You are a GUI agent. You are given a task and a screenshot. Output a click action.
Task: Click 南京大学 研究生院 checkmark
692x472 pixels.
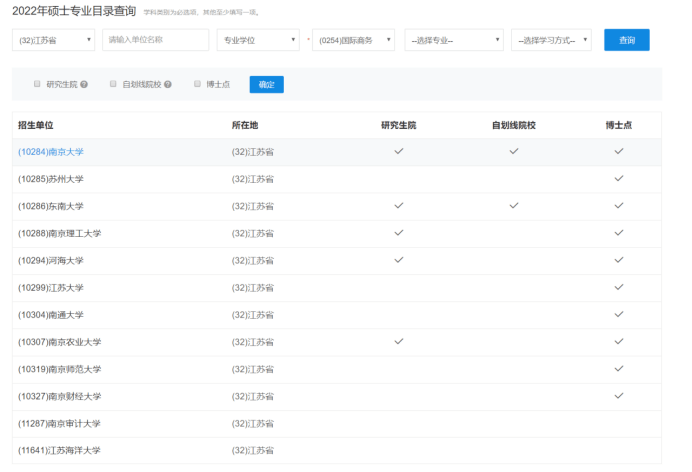399,151
